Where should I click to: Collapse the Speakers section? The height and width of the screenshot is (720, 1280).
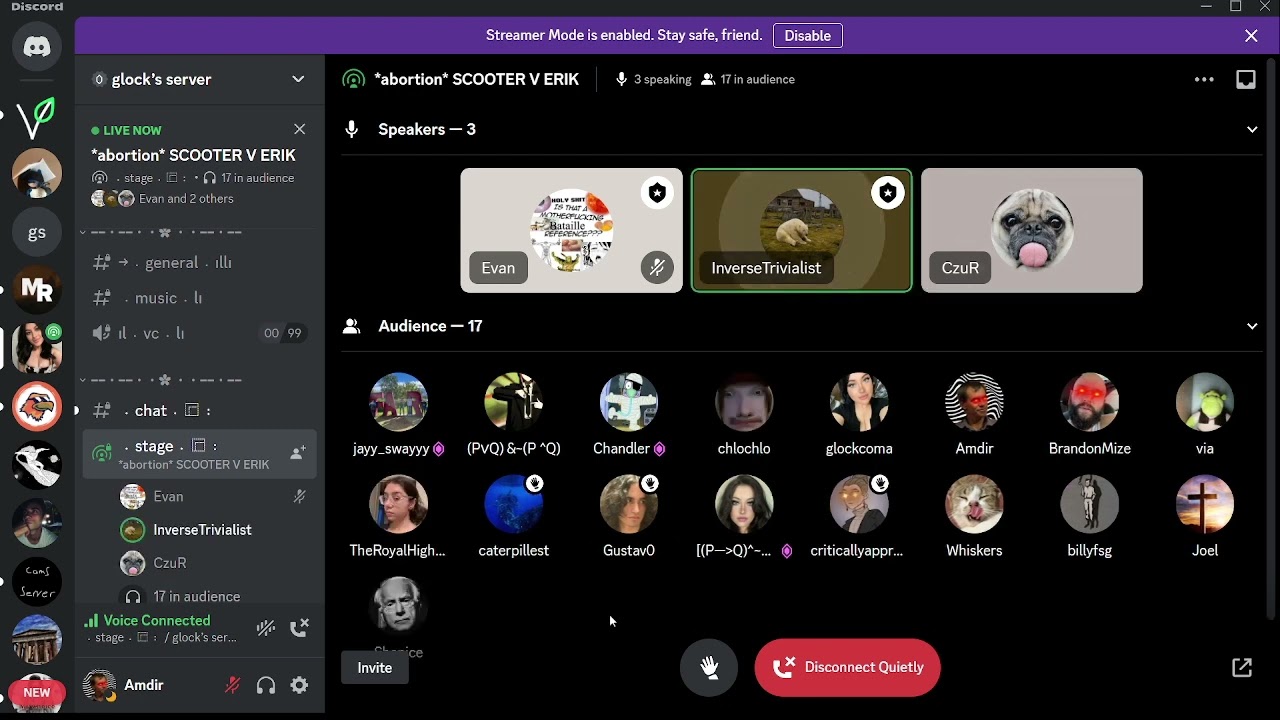pos(1252,129)
